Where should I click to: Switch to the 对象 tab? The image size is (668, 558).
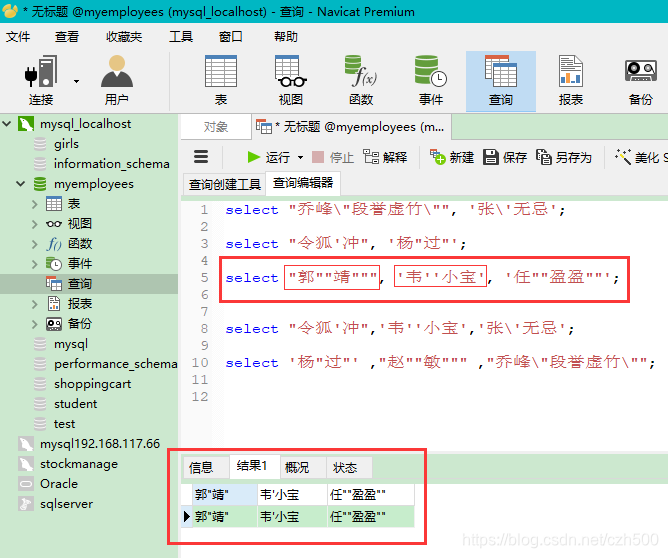216,127
